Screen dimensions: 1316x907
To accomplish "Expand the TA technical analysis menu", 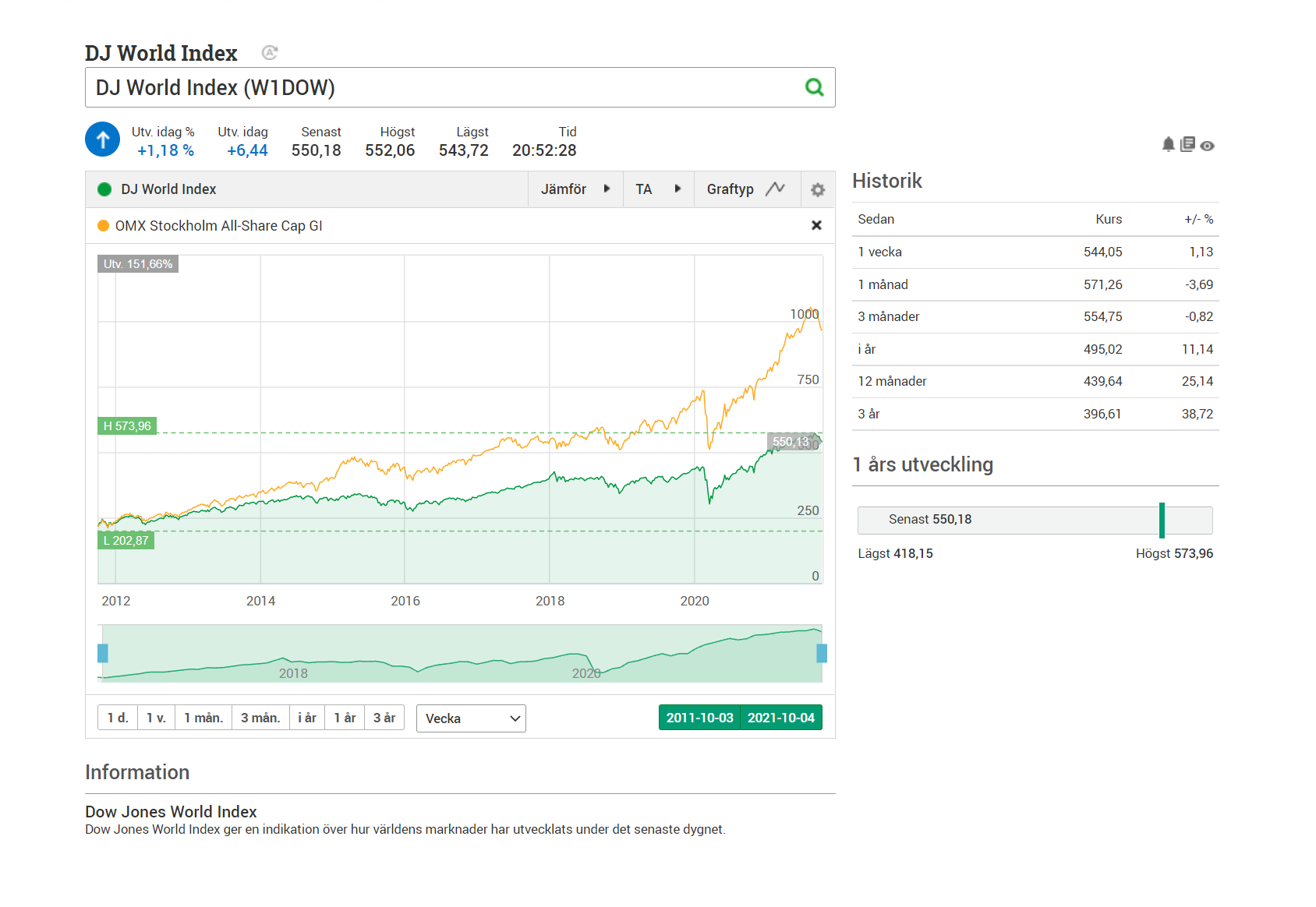I will tap(657, 189).
